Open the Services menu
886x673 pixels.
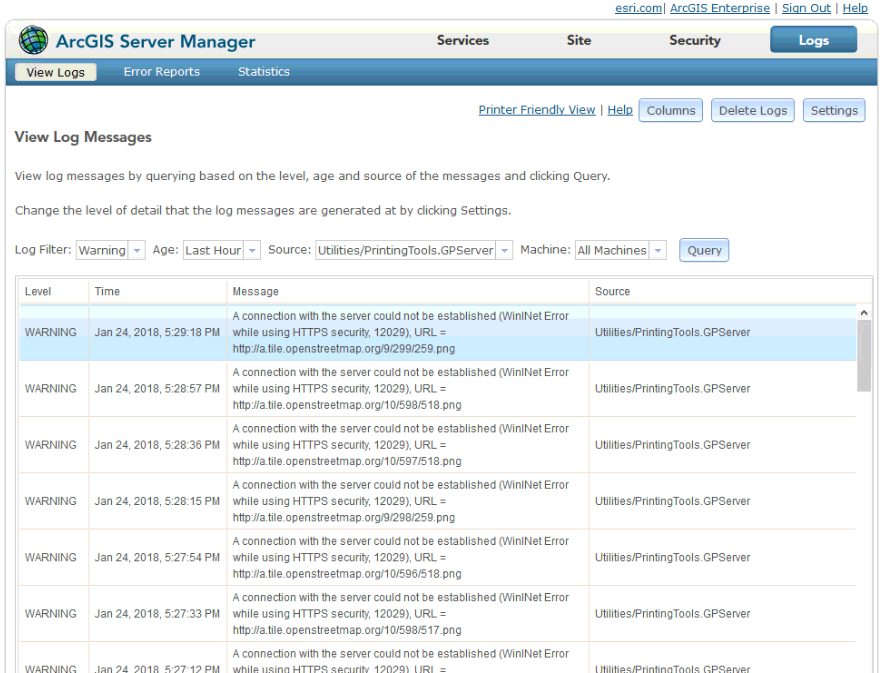(x=463, y=41)
